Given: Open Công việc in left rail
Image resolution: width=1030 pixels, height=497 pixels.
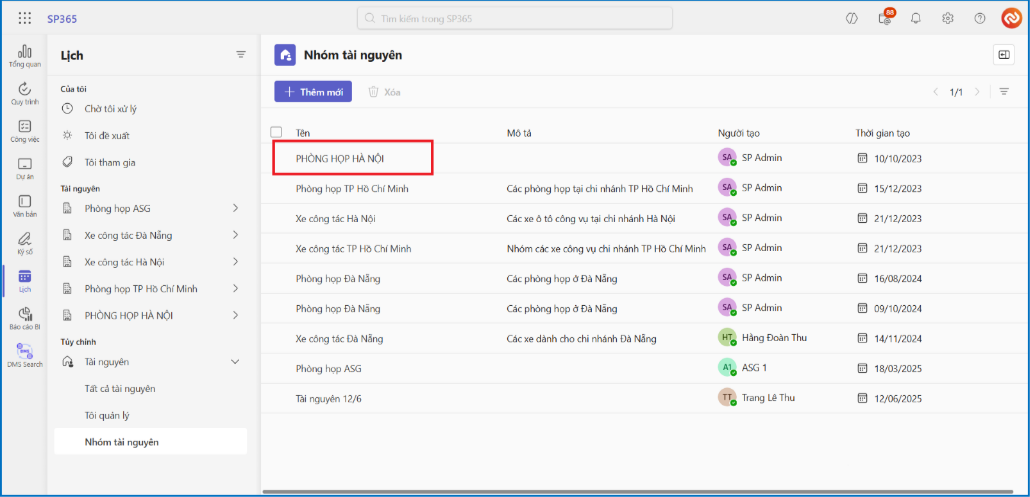Looking at the screenshot, I should (25, 131).
